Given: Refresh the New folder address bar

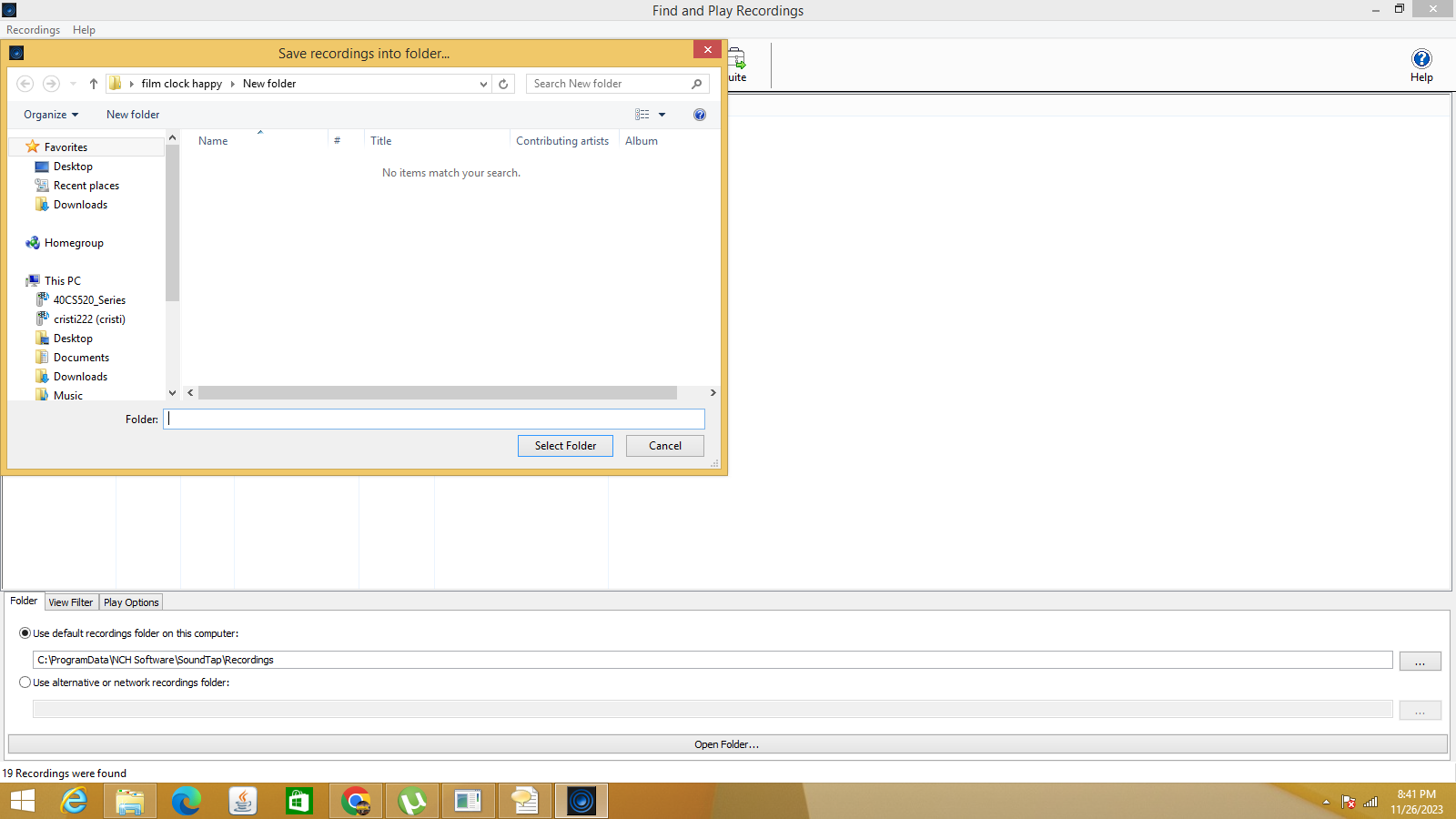Looking at the screenshot, I should pos(503,83).
